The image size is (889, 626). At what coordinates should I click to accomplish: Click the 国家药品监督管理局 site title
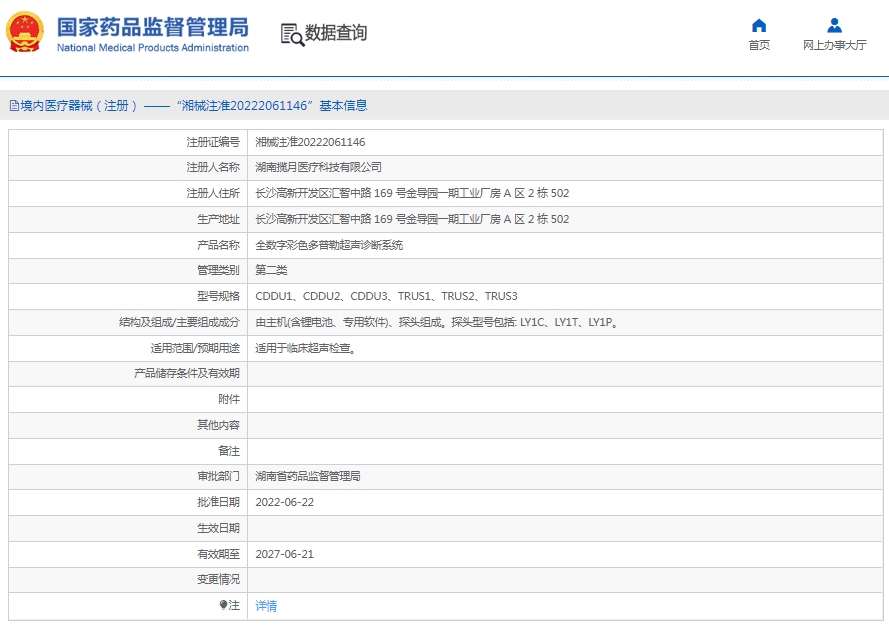coord(153,27)
